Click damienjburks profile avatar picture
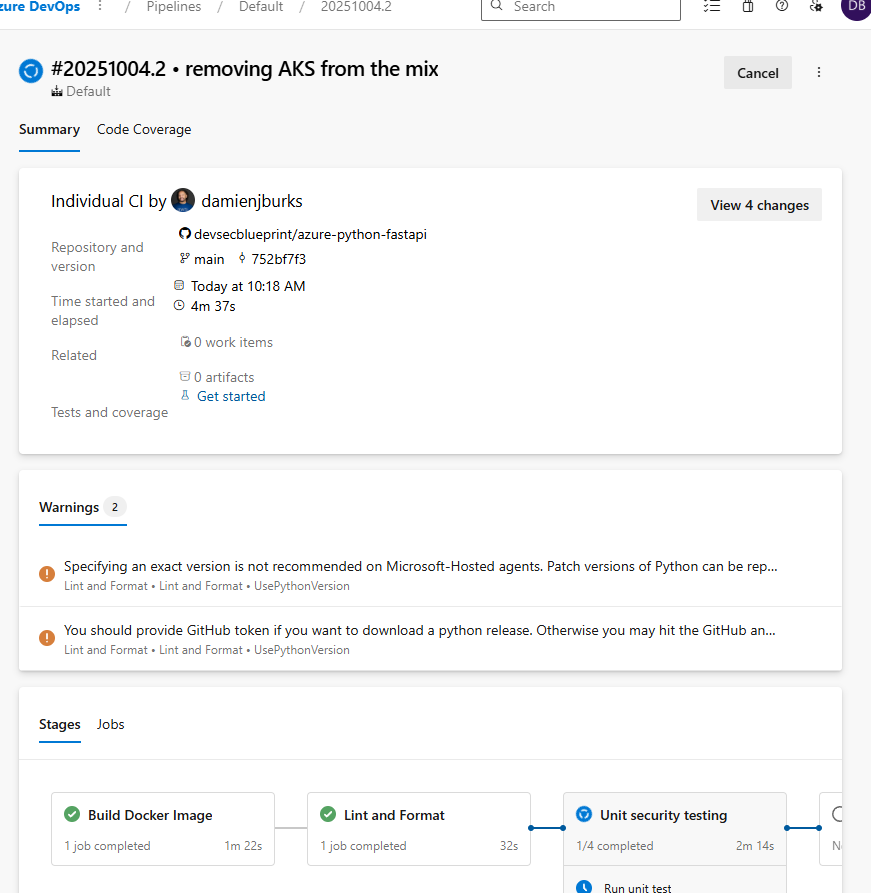The width and height of the screenshot is (871, 893). (x=183, y=201)
